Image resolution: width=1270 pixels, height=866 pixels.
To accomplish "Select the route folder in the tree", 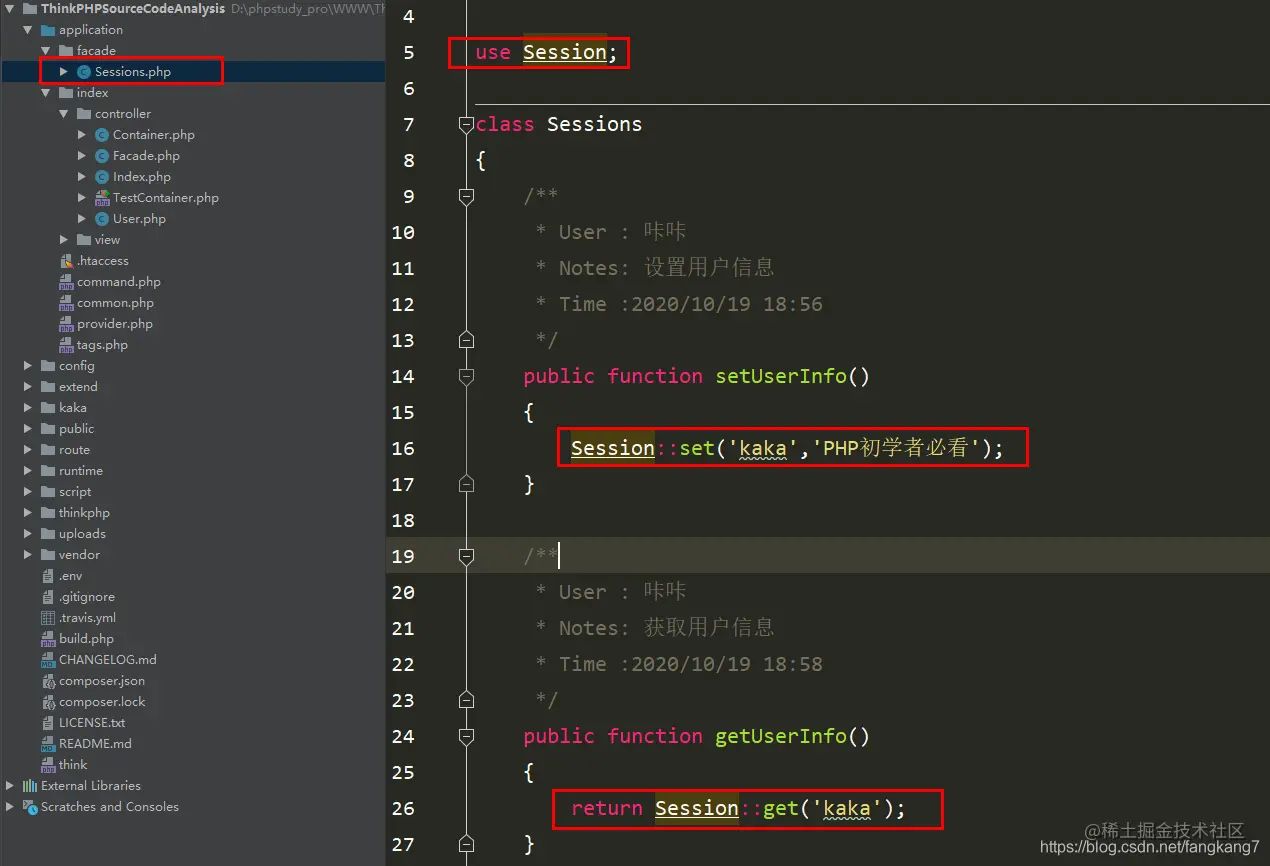I will [74, 450].
